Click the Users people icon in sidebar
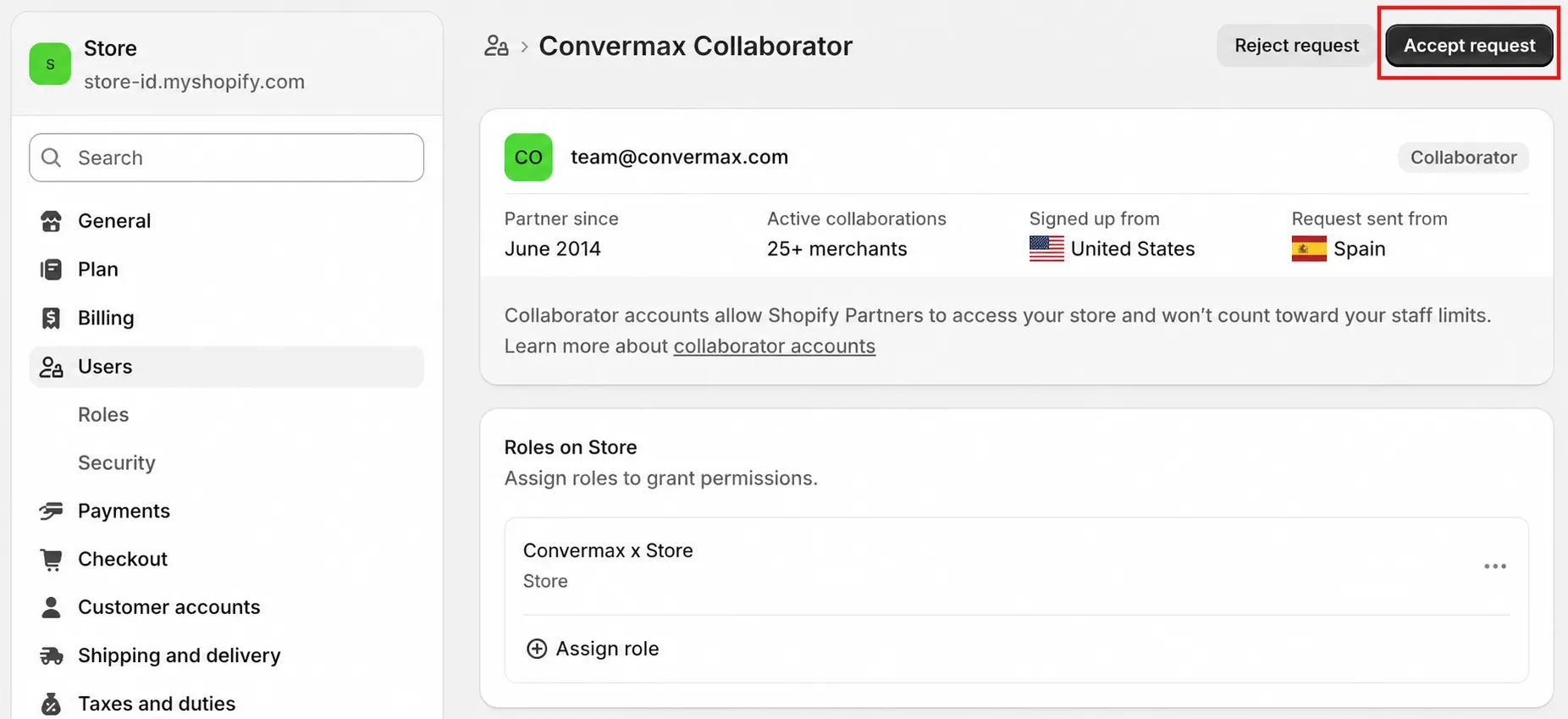Viewport: 1568px width, 719px height. pyautogui.click(x=51, y=367)
